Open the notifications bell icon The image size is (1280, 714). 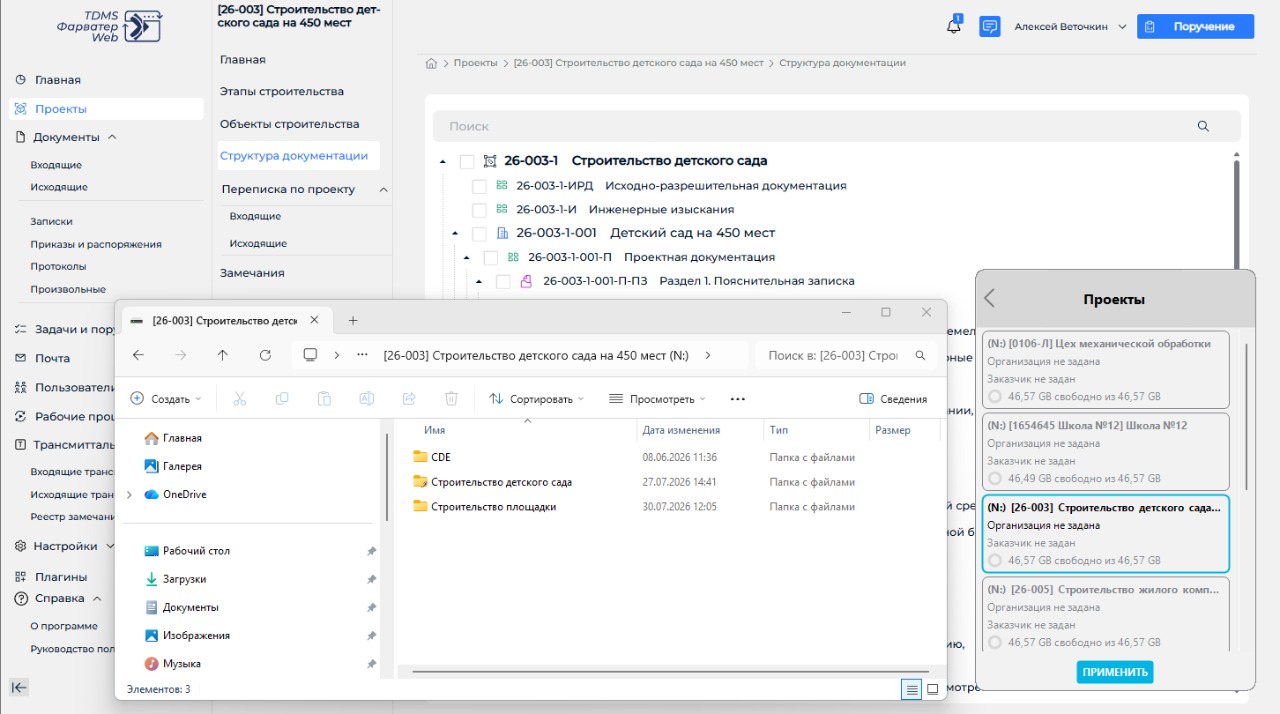[x=954, y=26]
